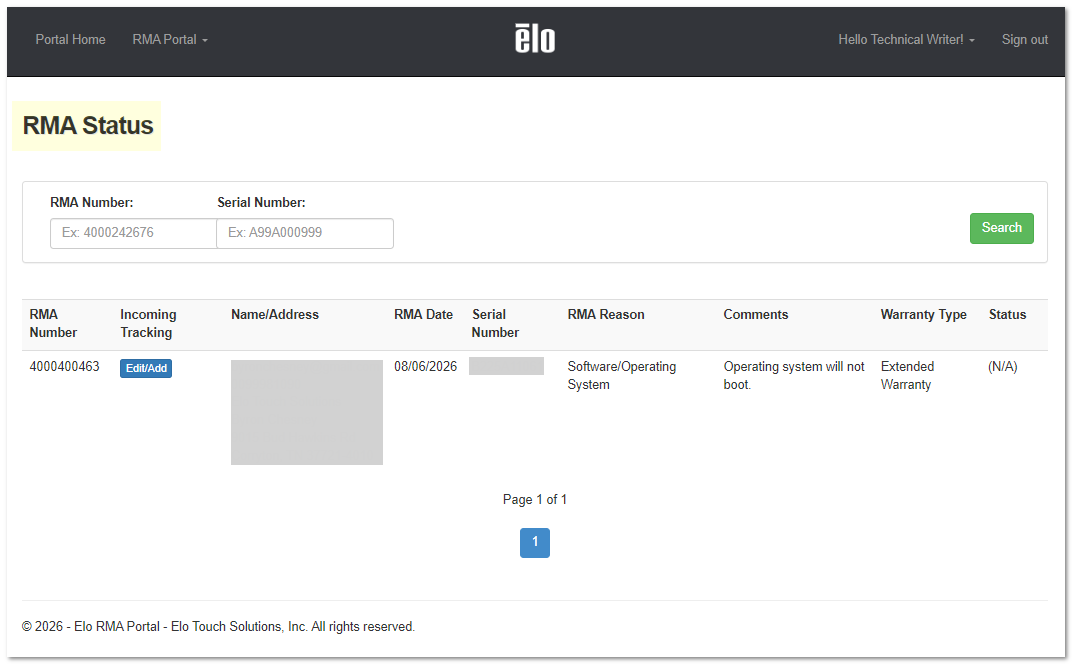The image size is (1072, 664).
Task: Select the Software/Operating System reason cell
Action: click(x=621, y=375)
